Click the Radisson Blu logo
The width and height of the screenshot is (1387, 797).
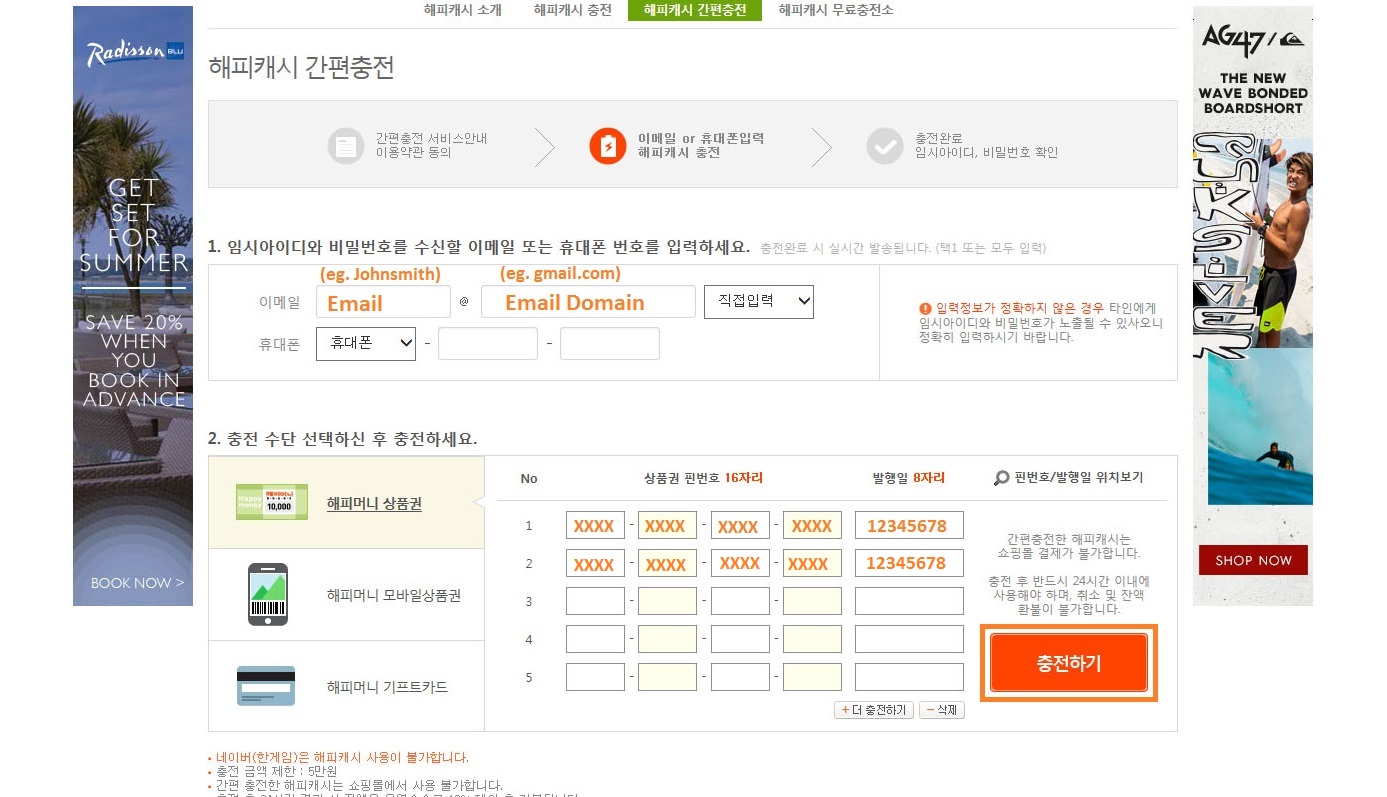pyautogui.click(x=133, y=54)
